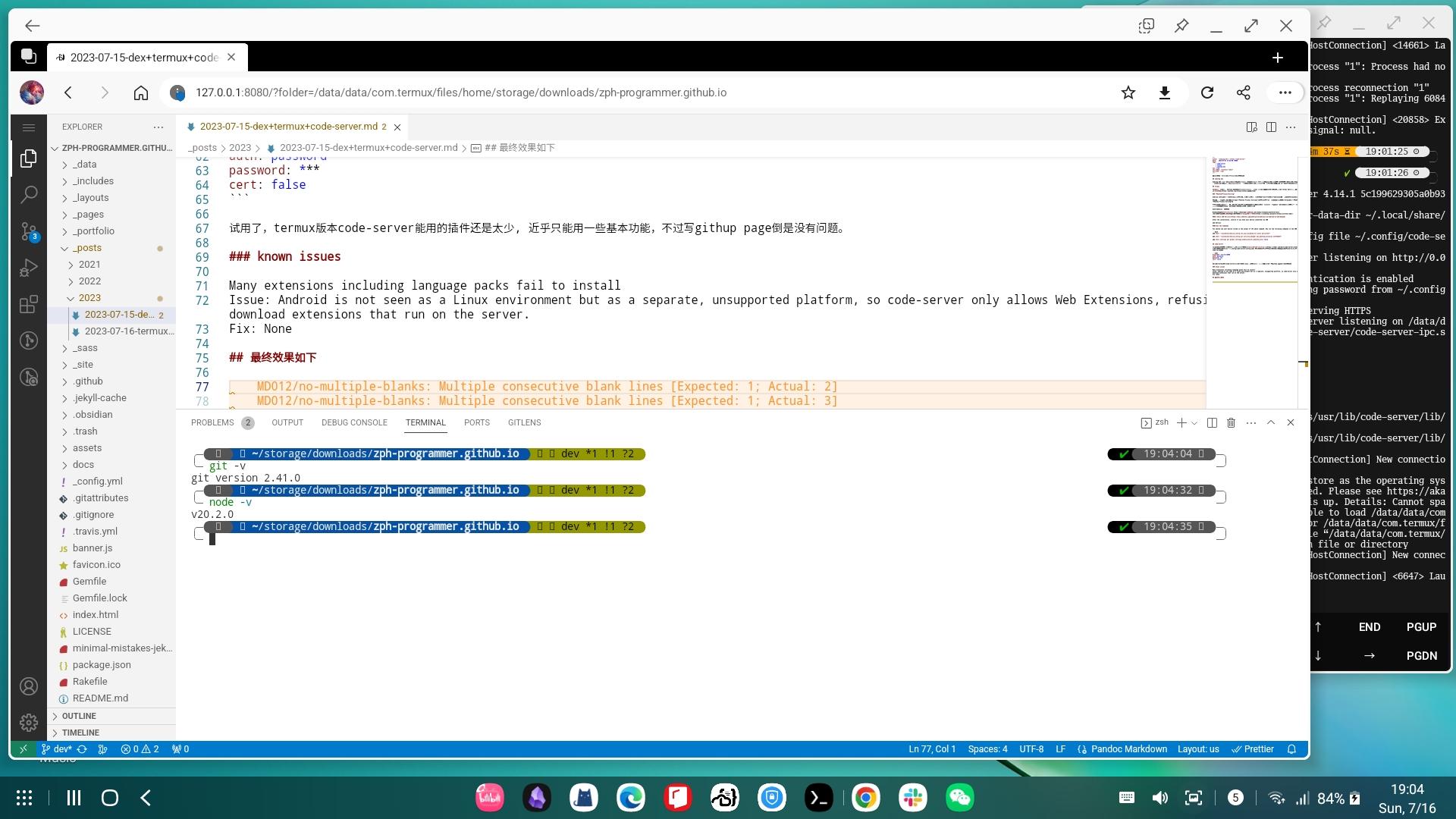Viewport: 1456px width, 819px height.
Task: Open Manage gear settings menu
Action: click(29, 723)
